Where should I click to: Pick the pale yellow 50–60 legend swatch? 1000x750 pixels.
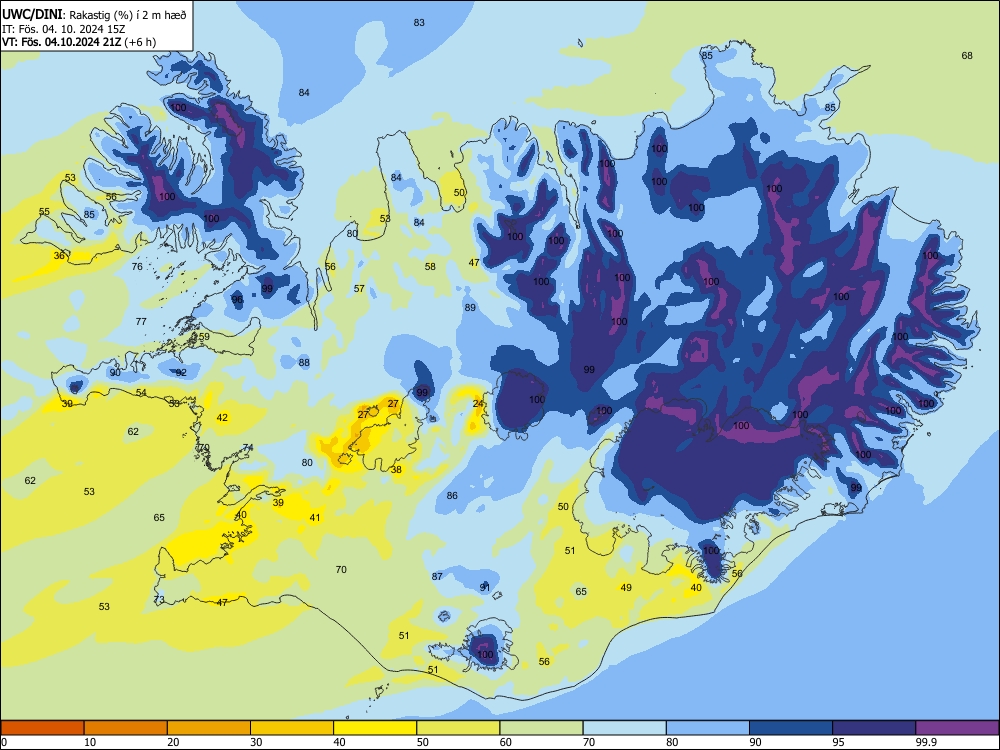click(x=458, y=728)
